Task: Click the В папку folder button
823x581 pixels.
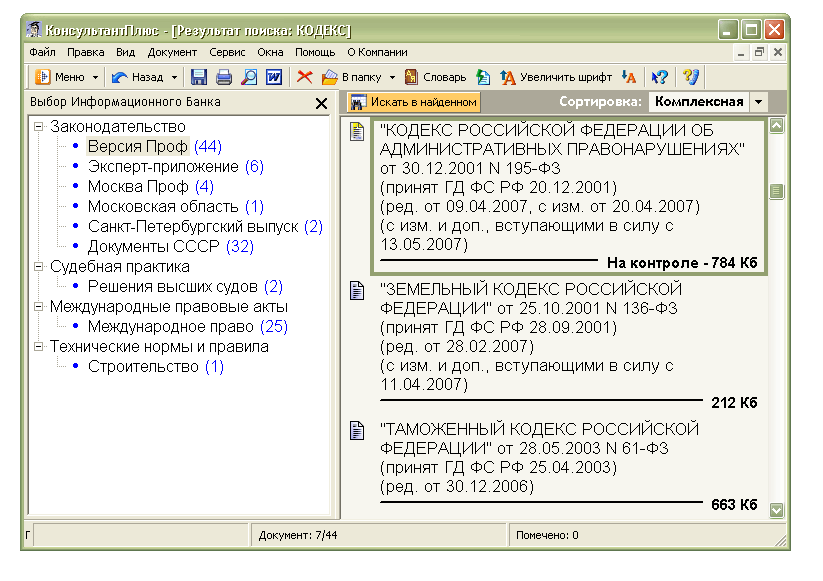Action: pos(352,77)
